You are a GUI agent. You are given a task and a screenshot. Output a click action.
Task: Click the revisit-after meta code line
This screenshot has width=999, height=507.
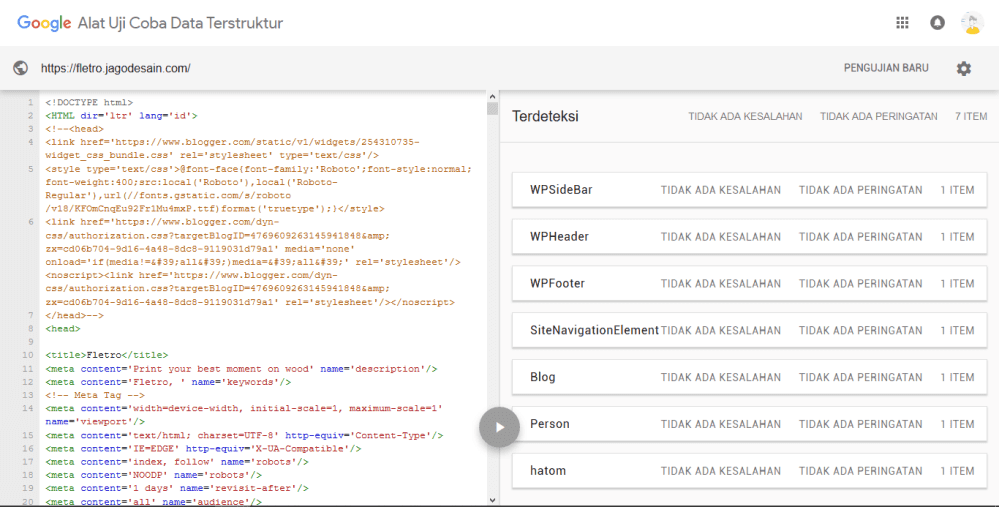click(177, 489)
